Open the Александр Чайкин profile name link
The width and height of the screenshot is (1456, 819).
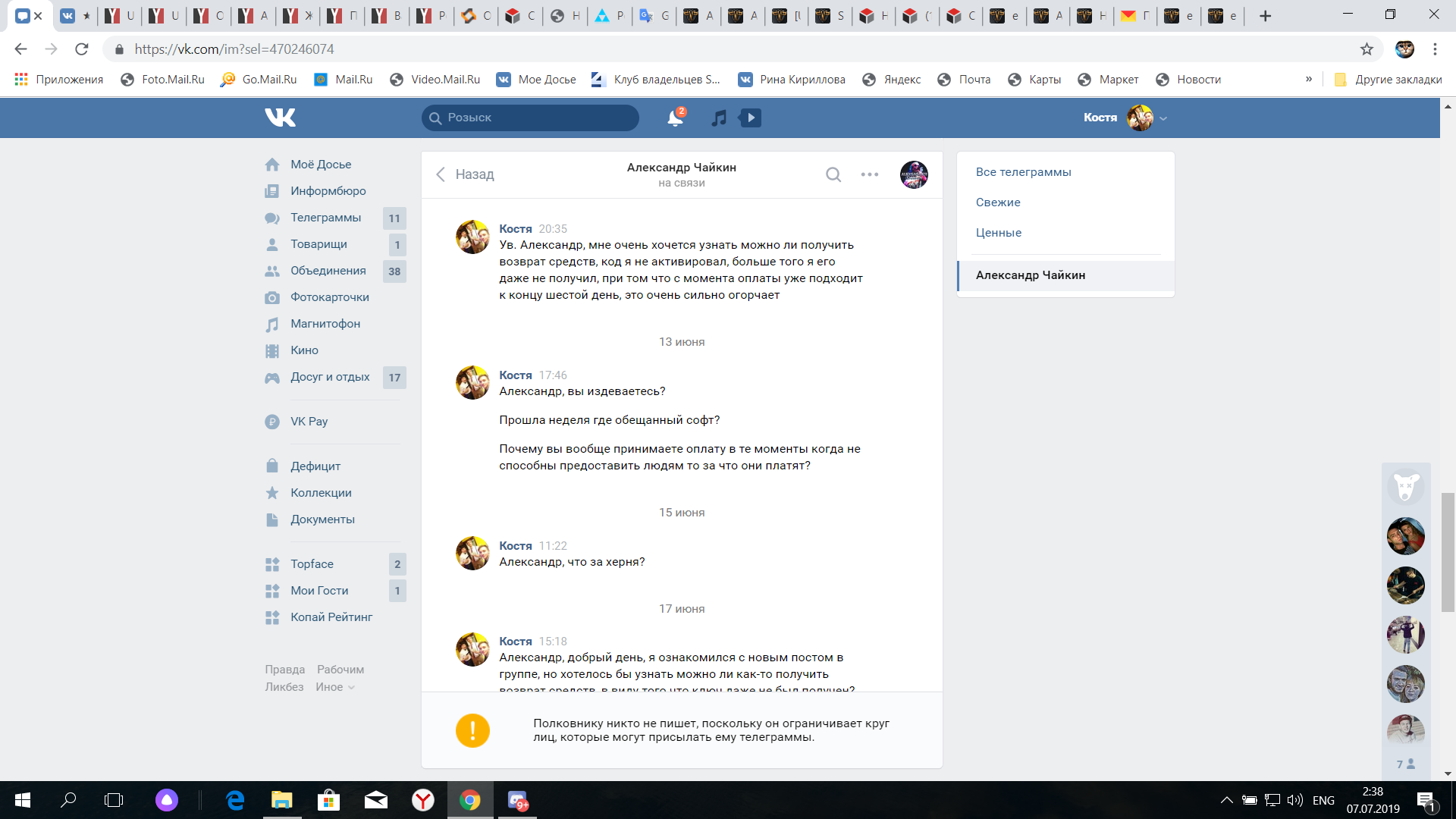pos(681,168)
